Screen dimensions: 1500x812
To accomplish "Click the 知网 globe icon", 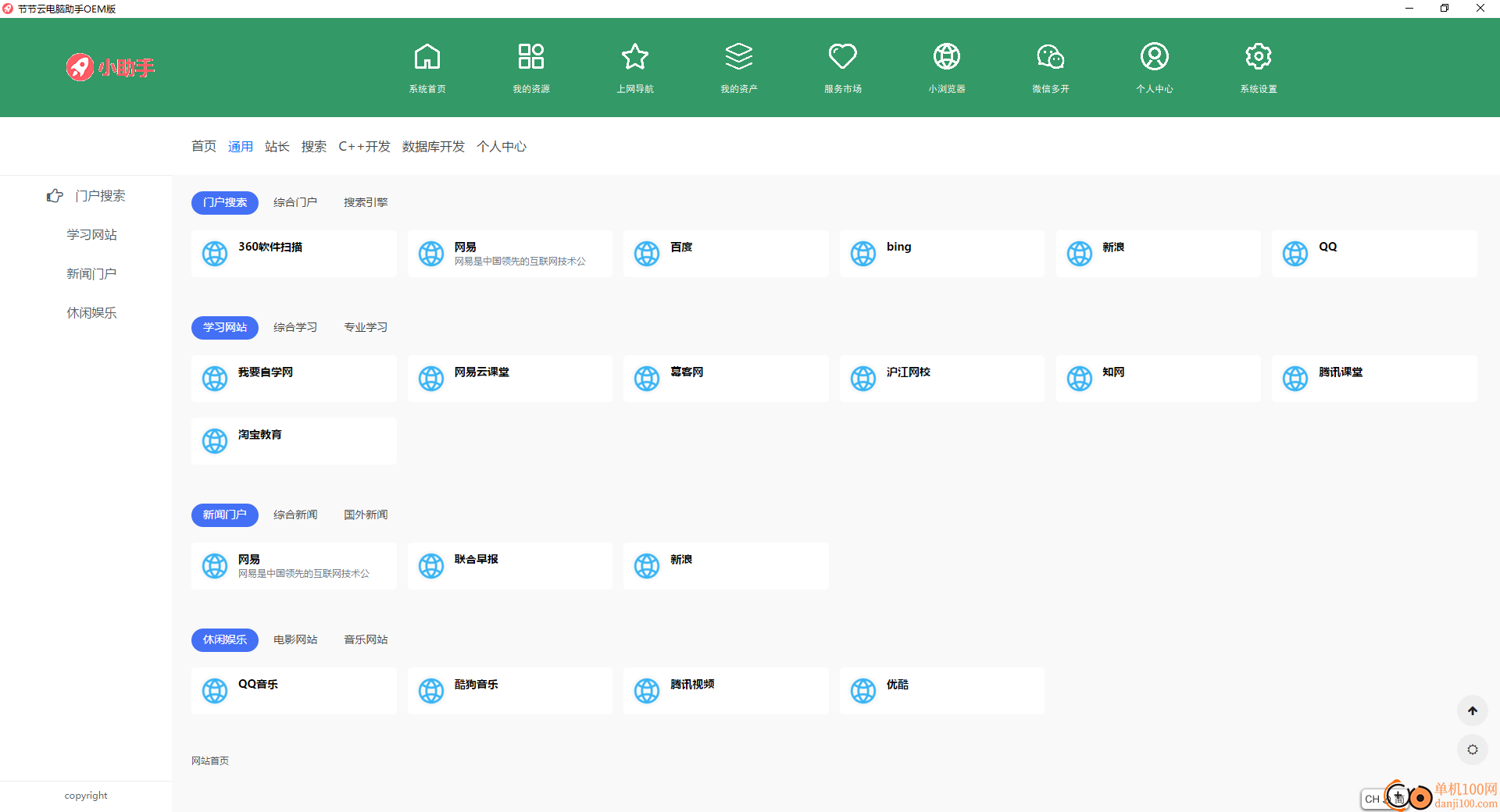I will point(1080,378).
